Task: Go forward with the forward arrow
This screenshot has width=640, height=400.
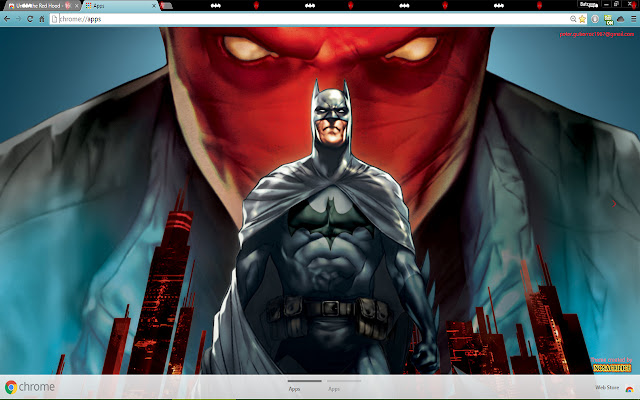Action: [18, 19]
